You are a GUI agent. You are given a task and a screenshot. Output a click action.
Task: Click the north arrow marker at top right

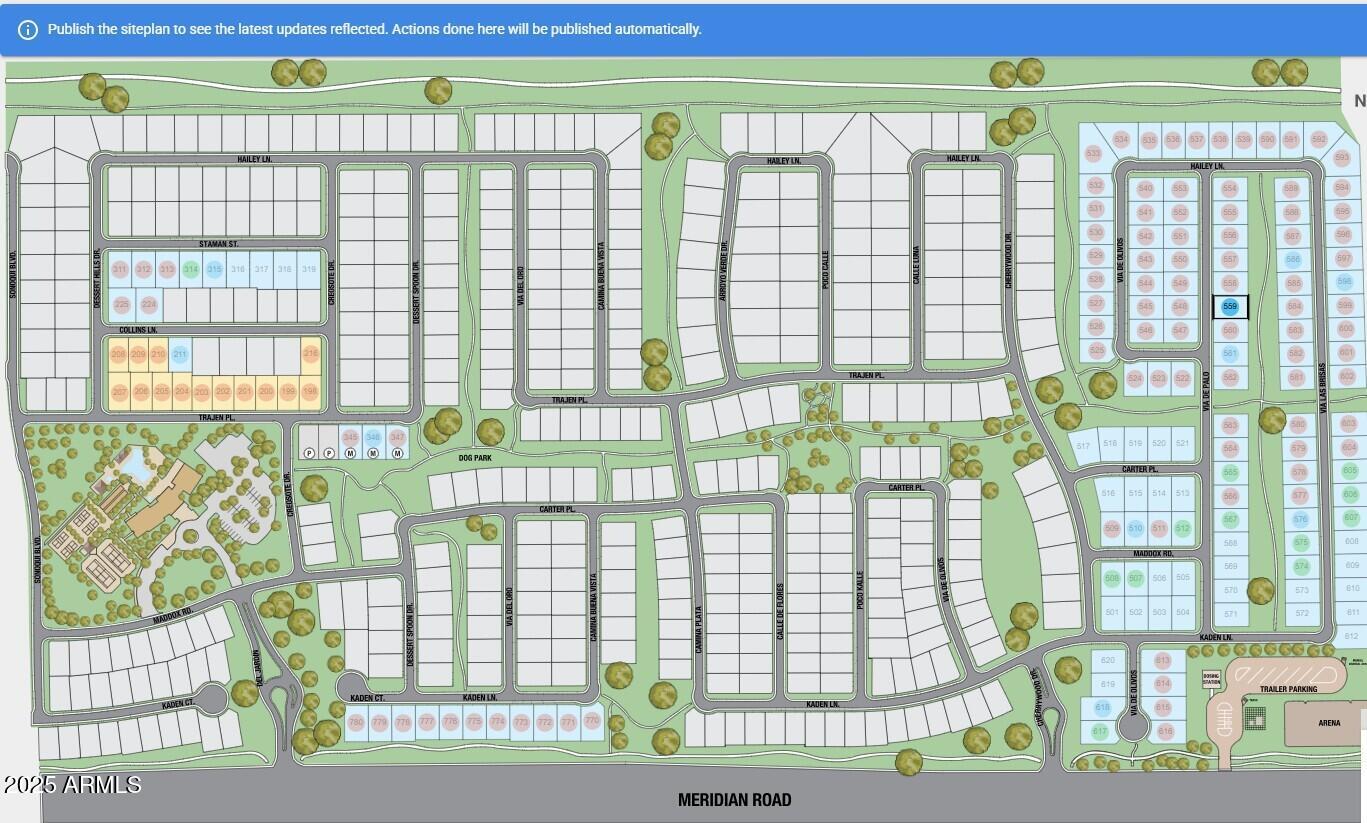click(1357, 100)
